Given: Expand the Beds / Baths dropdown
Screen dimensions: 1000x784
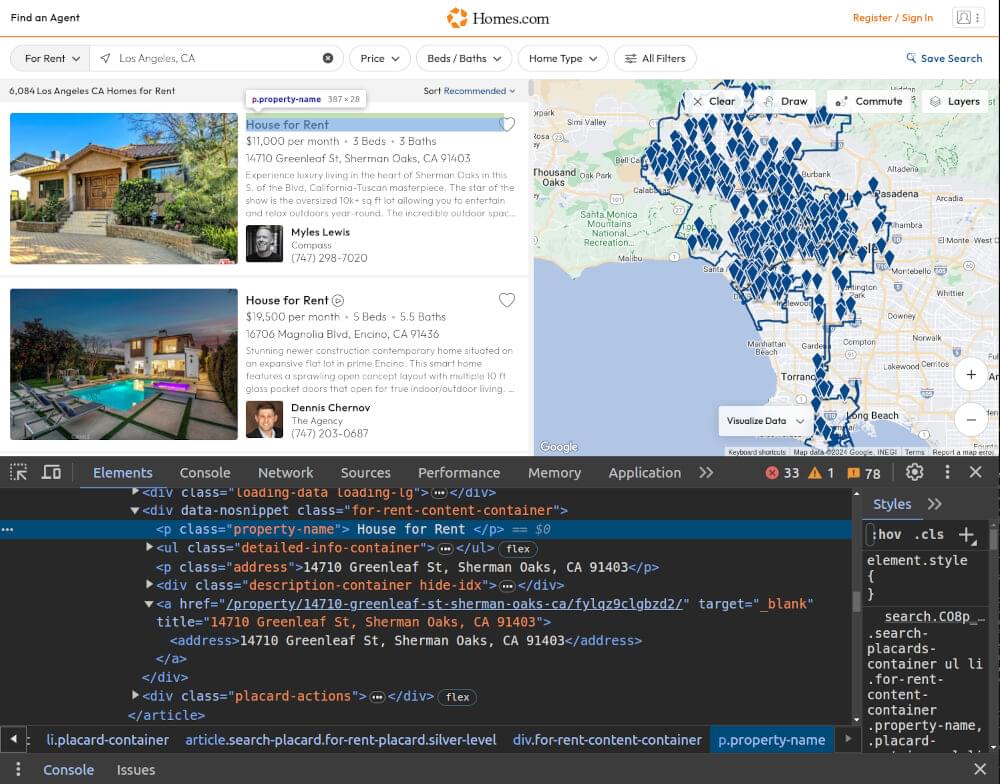Looking at the screenshot, I should coord(463,58).
